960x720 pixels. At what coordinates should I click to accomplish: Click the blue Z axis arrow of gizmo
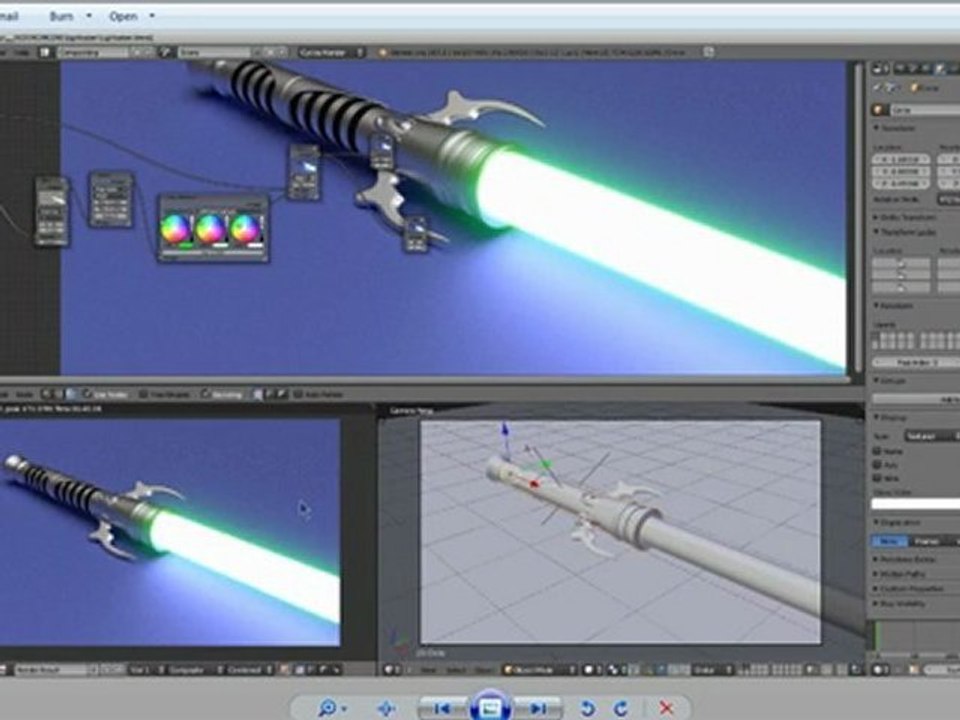505,429
